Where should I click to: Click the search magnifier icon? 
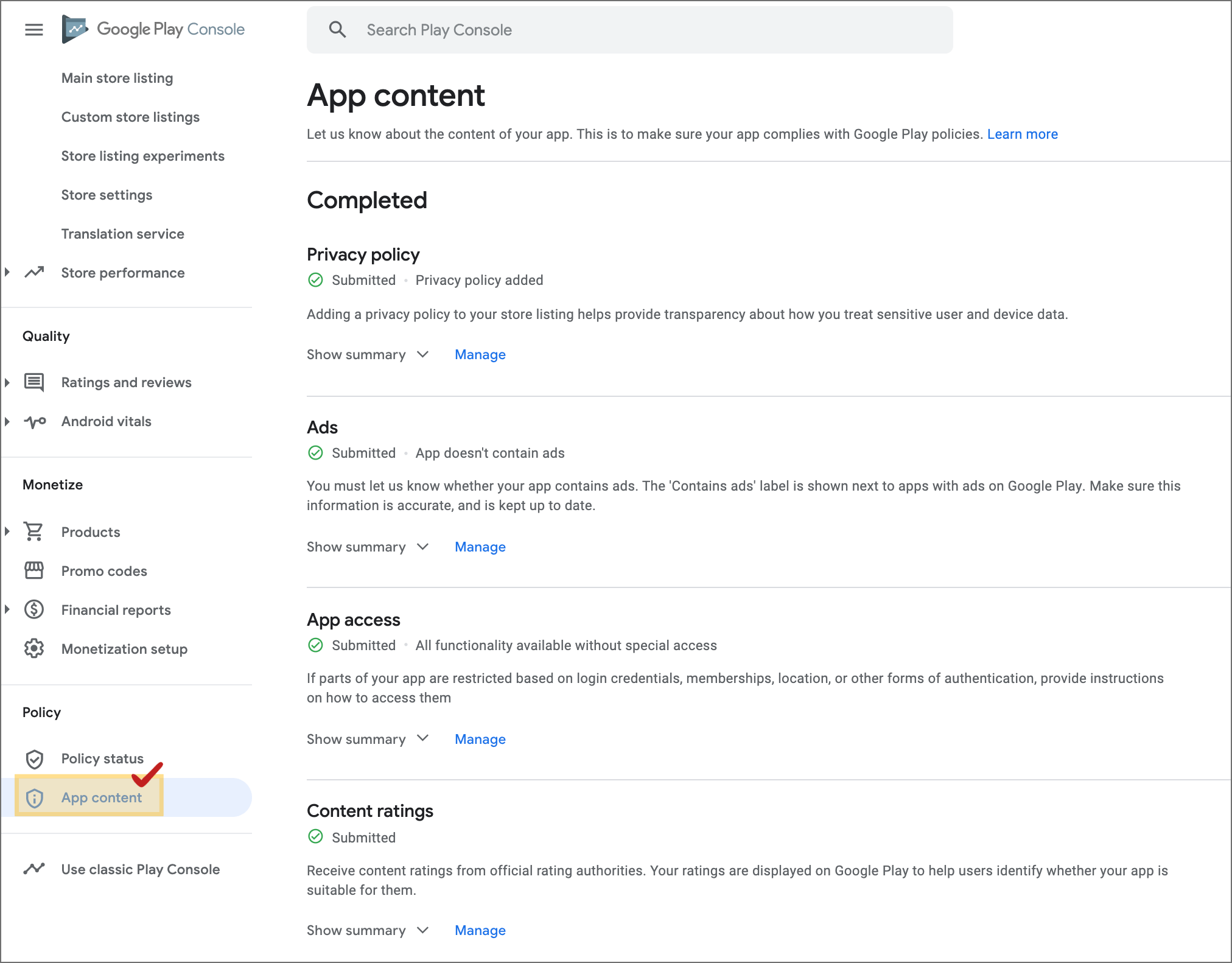pos(337,29)
